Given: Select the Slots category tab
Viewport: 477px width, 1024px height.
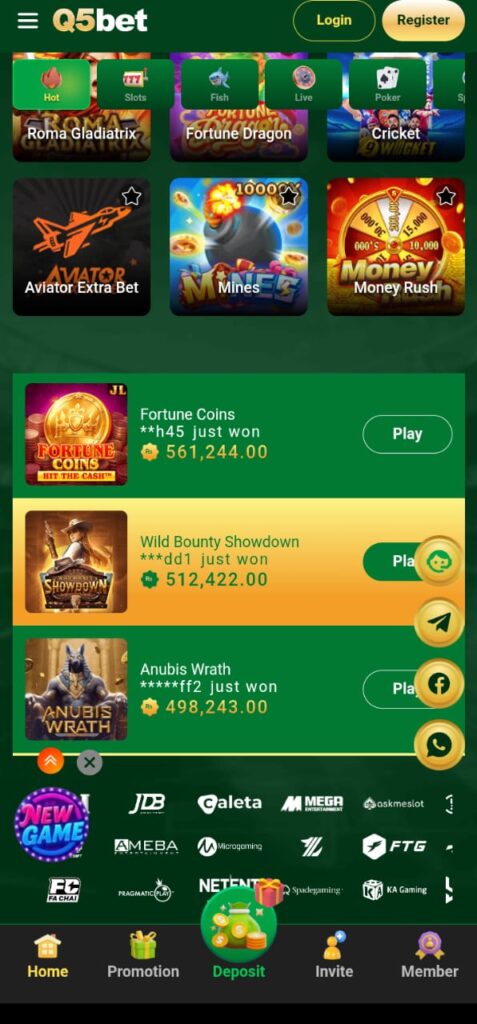Looking at the screenshot, I should coord(135,84).
